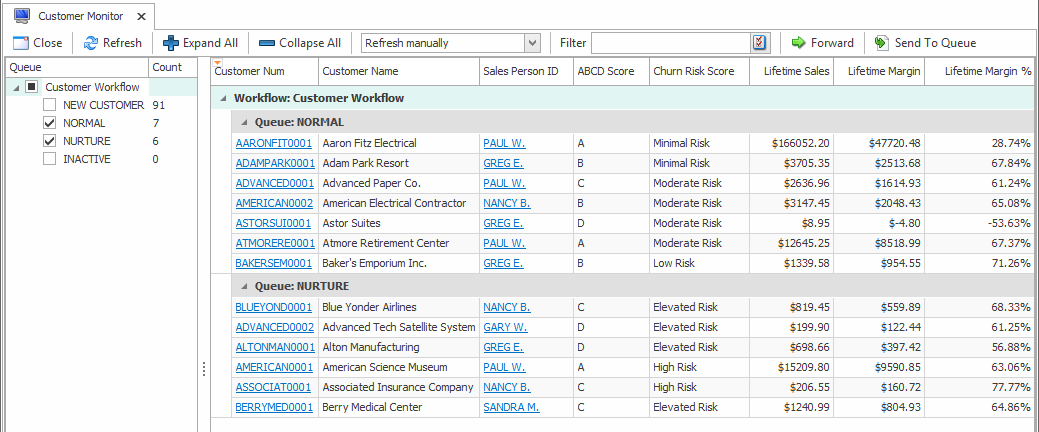
Task: Click the Refresh arrows icon
Action: pos(91,43)
